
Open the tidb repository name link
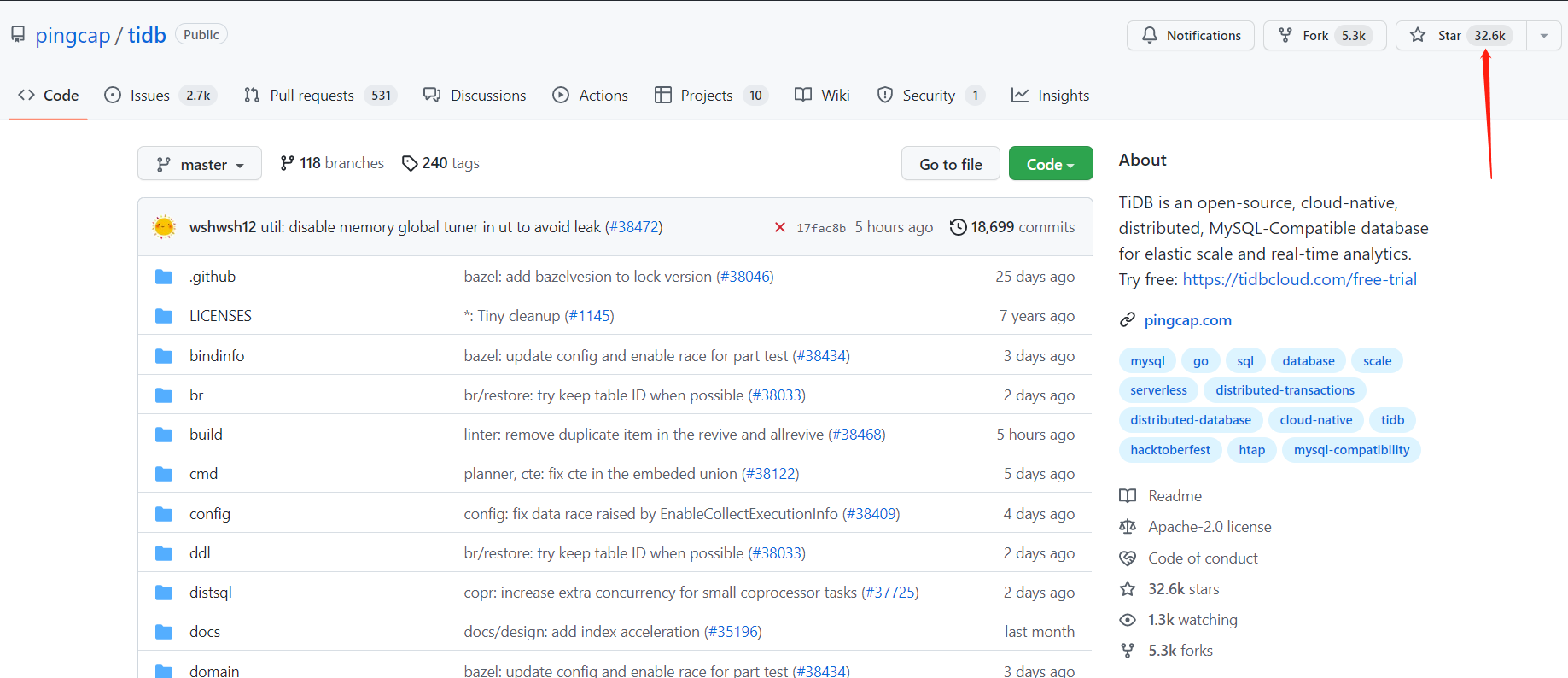147,35
